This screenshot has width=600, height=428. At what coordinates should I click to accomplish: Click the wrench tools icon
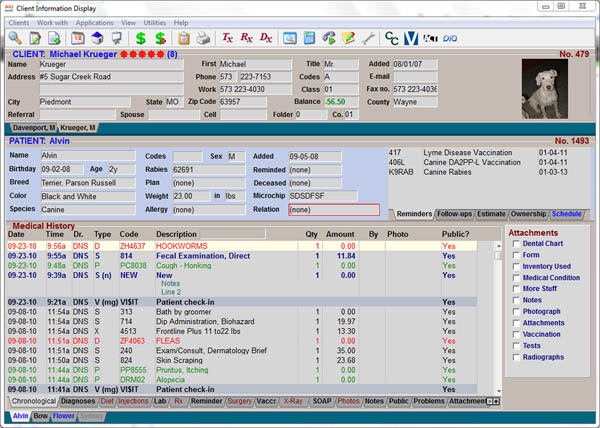368,38
